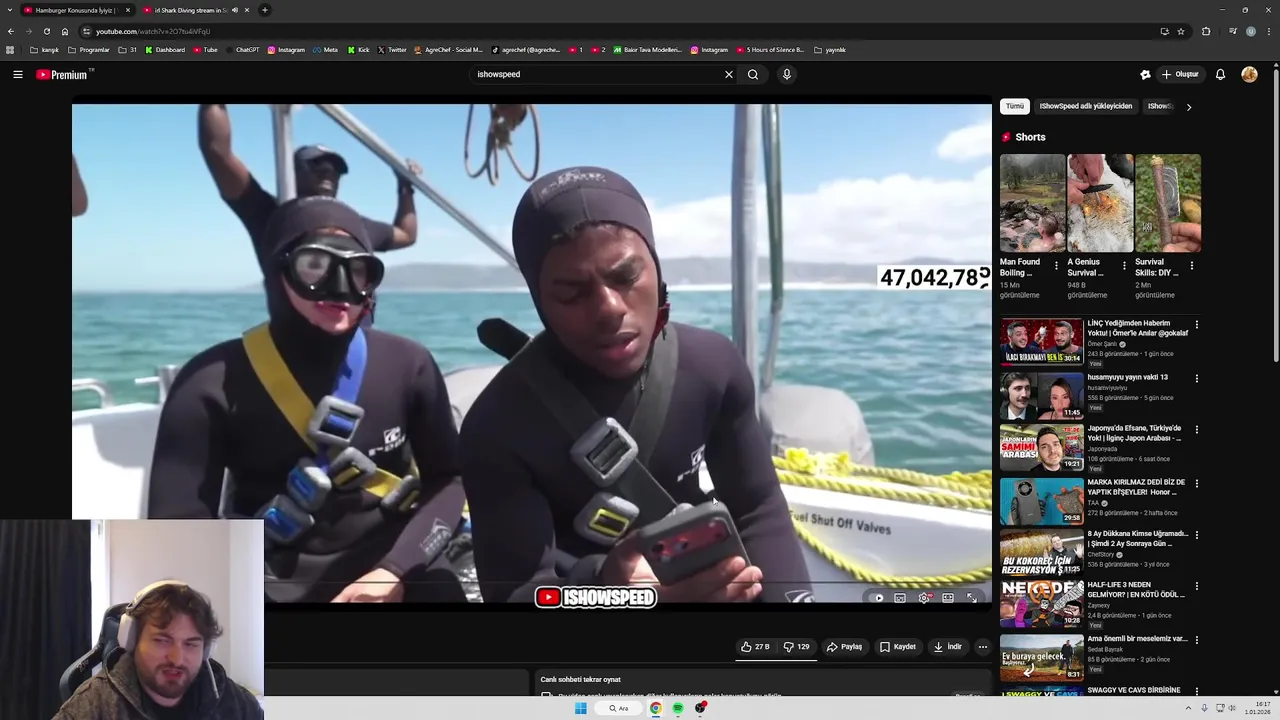
Task: Open options for HALF-LIFE 3 NEDEN video
Action: pos(1196,586)
